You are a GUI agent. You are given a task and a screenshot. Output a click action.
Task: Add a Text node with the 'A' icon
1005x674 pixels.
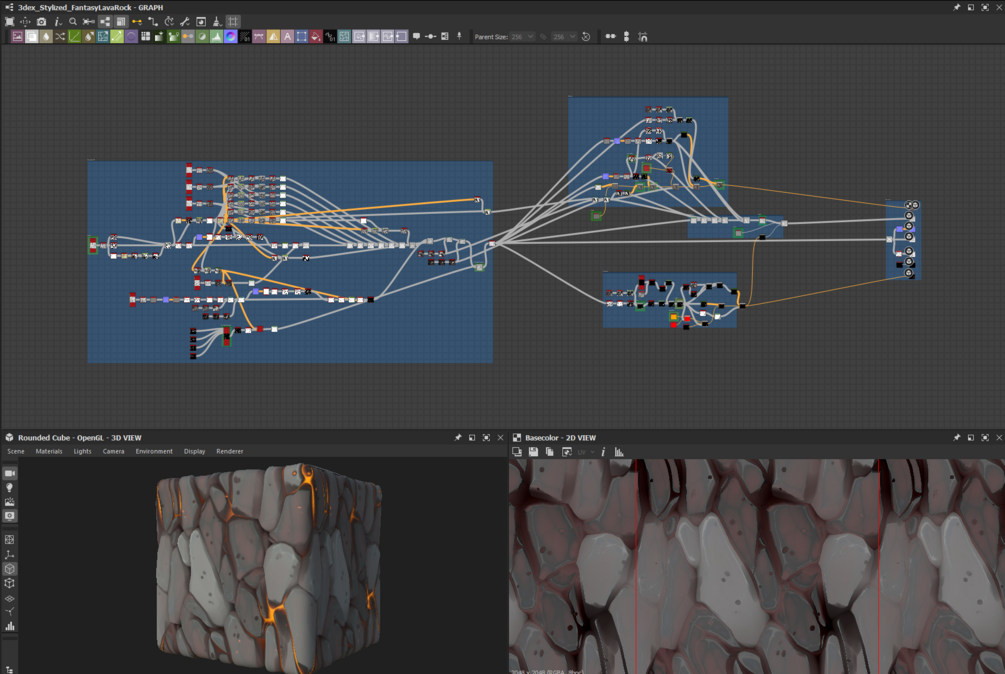(287, 37)
